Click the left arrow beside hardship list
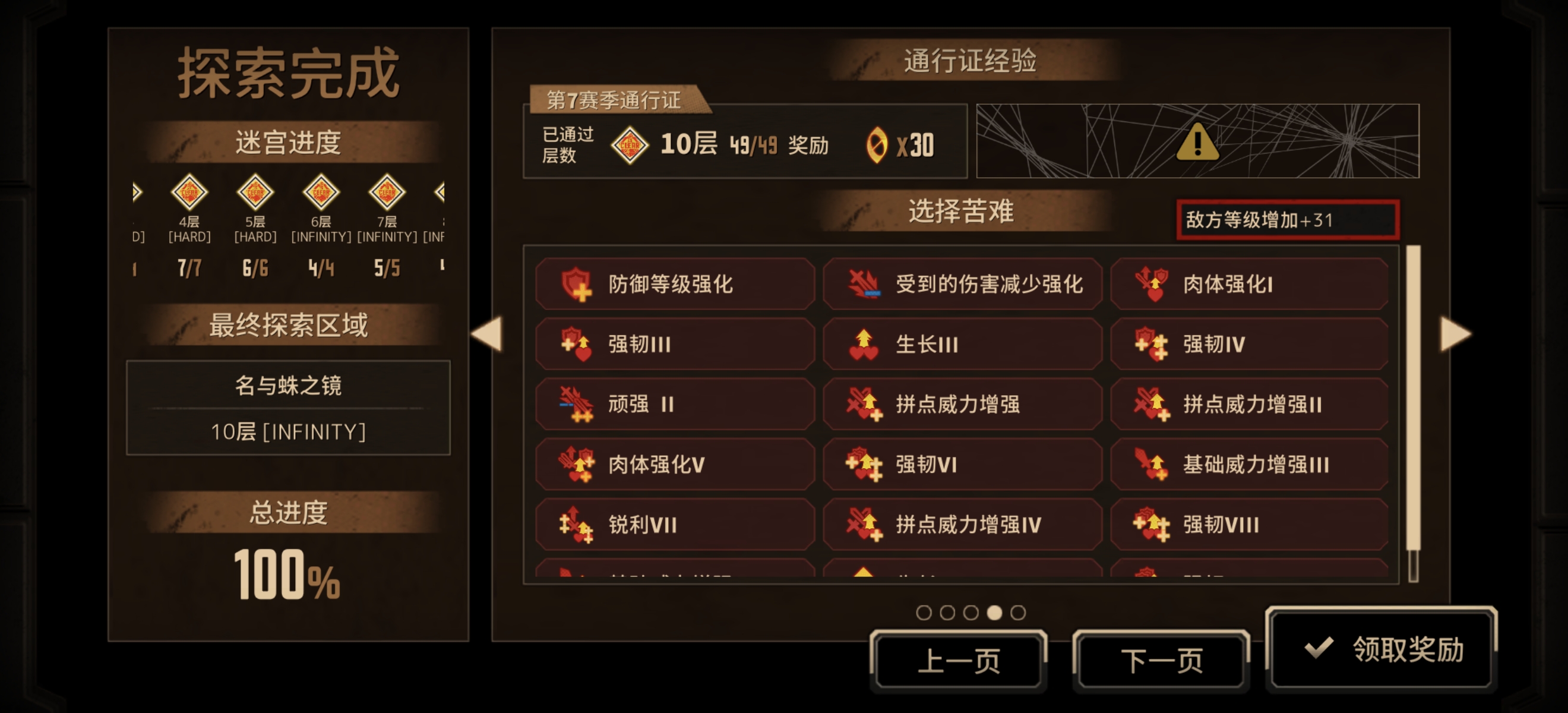This screenshot has height=713, width=1568. pos(487,334)
